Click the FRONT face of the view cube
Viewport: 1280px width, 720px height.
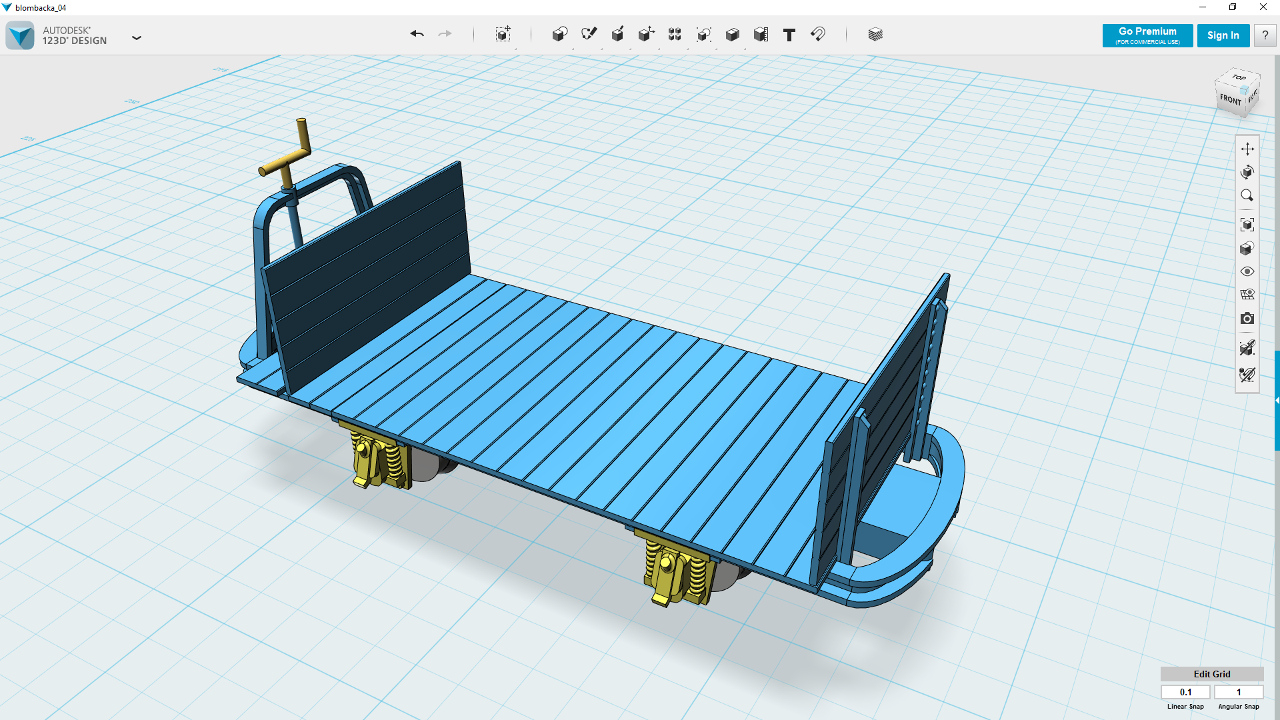click(x=1230, y=100)
